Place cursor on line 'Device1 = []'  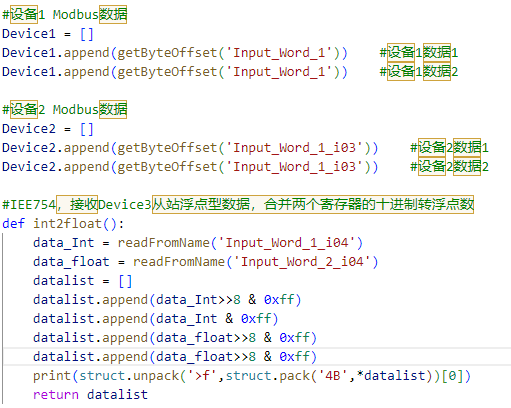(48, 34)
